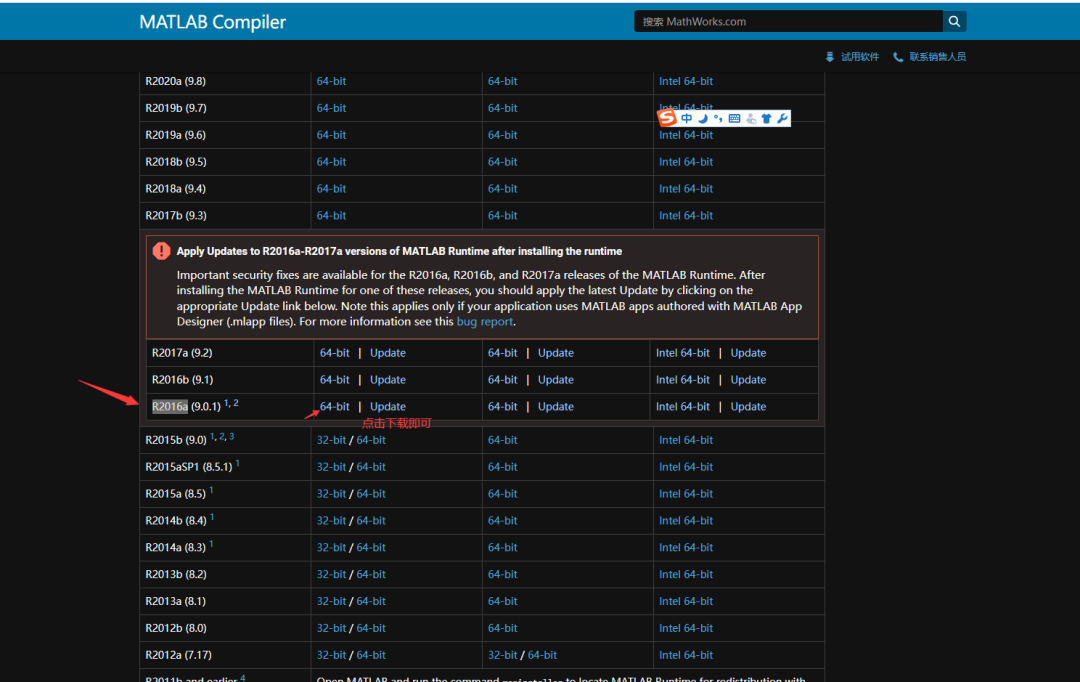This screenshot has width=1080, height=682.
Task: Open the 试用软件 link
Action: pyautogui.click(x=860, y=57)
